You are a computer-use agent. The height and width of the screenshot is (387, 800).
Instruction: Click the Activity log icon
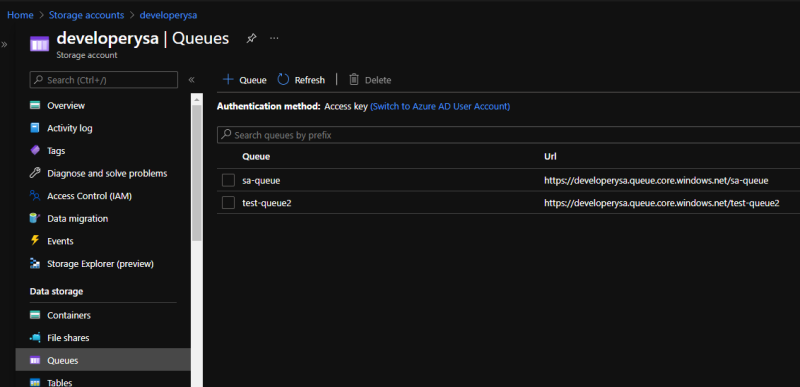pyautogui.click(x=35, y=128)
